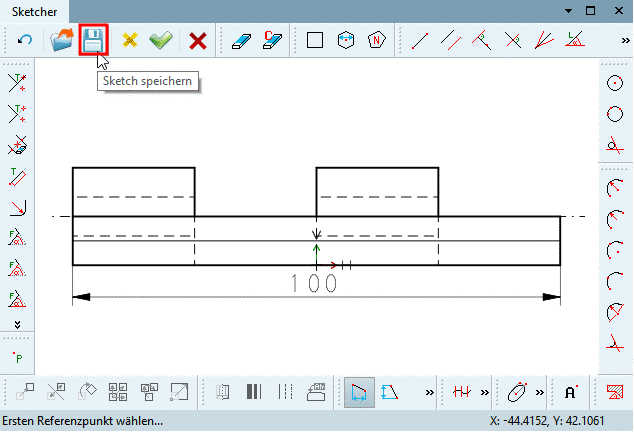Click the coordinates readout in status bar

pyautogui.click(x=547, y=421)
